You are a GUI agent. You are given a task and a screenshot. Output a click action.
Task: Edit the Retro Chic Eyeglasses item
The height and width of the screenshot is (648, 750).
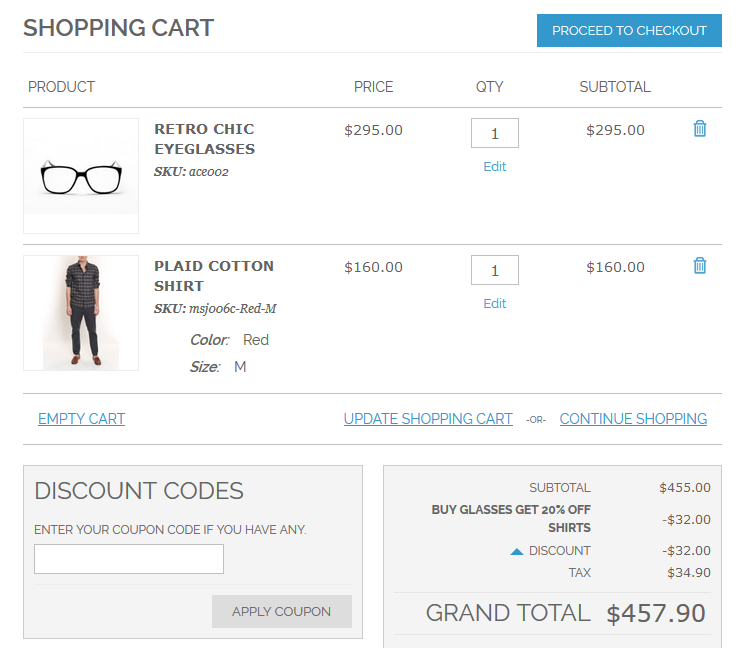(494, 167)
